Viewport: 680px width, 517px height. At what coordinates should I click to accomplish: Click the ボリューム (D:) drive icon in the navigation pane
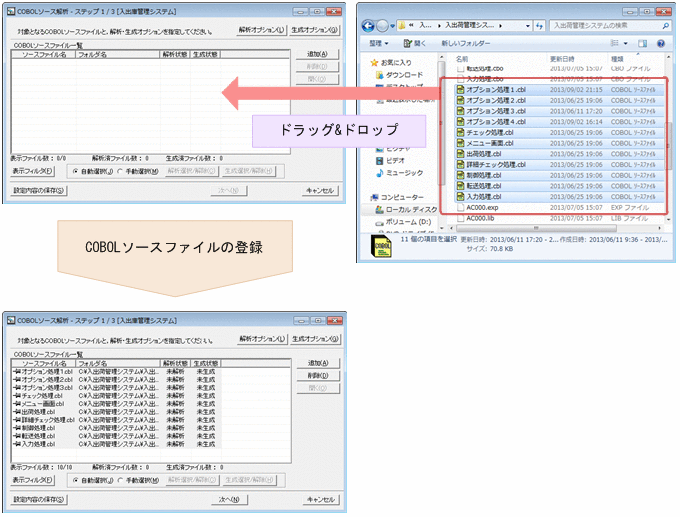pos(379,222)
